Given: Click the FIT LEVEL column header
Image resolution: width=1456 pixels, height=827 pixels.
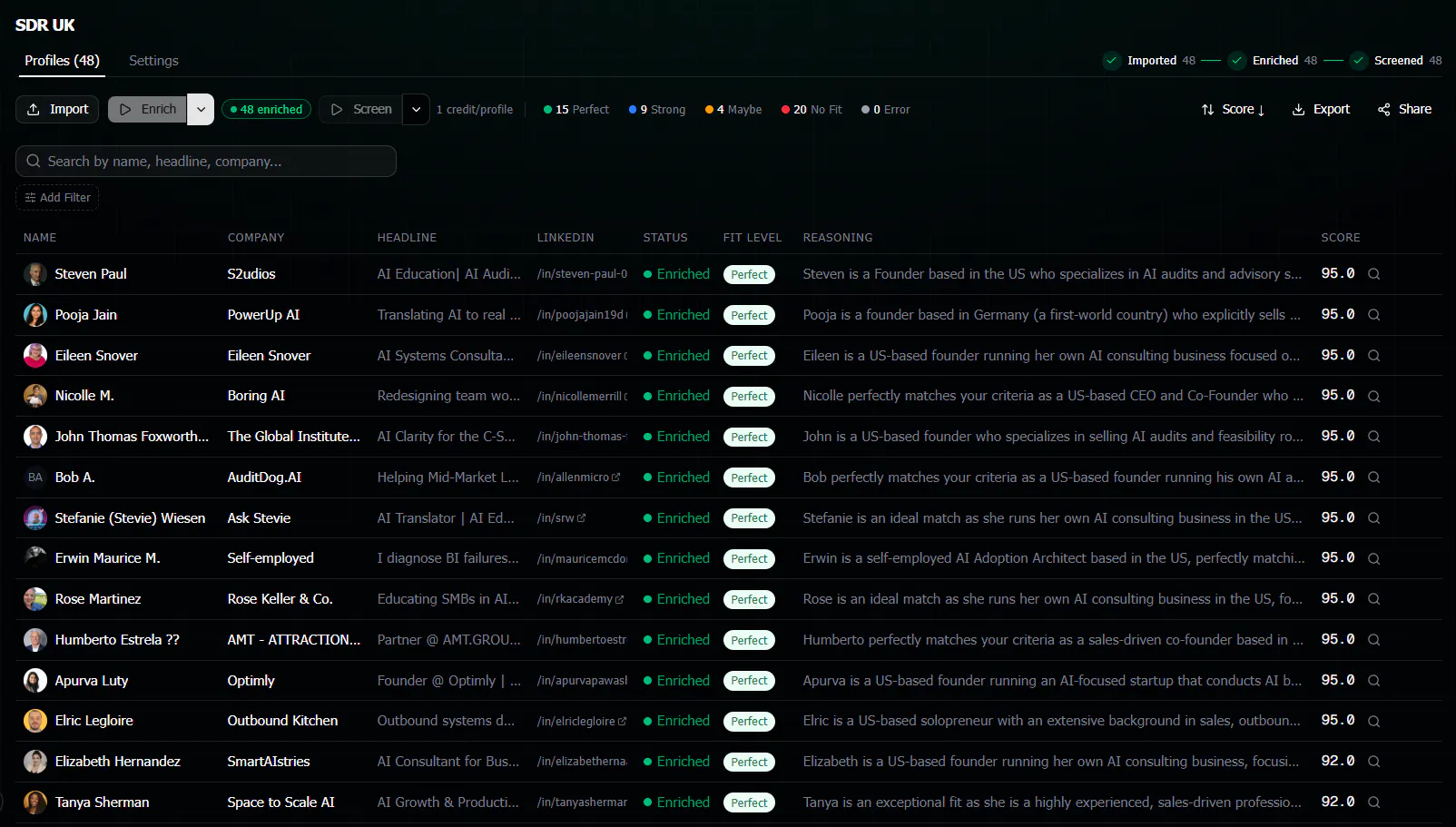Looking at the screenshot, I should pyautogui.click(x=752, y=238).
